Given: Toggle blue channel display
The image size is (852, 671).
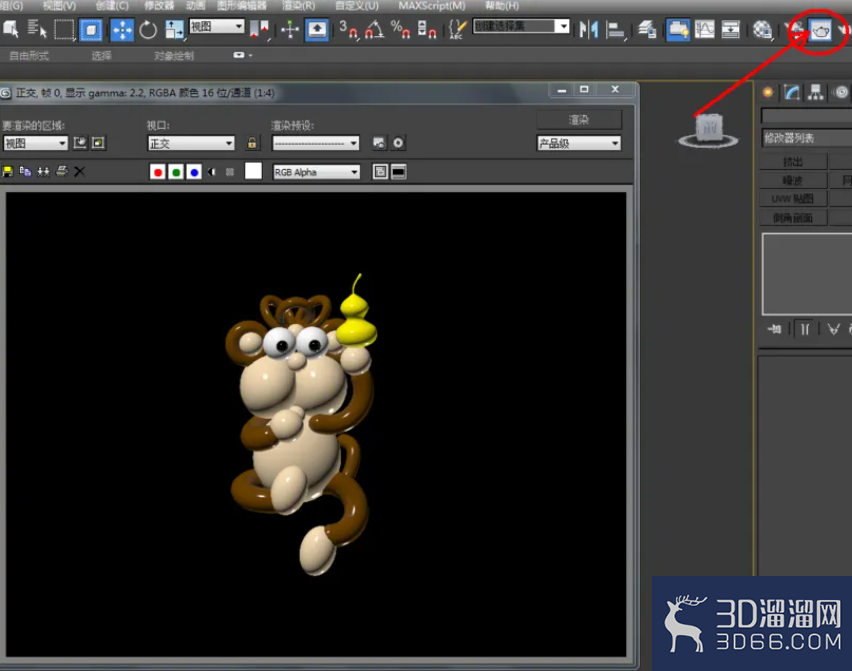Looking at the screenshot, I should pyautogui.click(x=194, y=172).
